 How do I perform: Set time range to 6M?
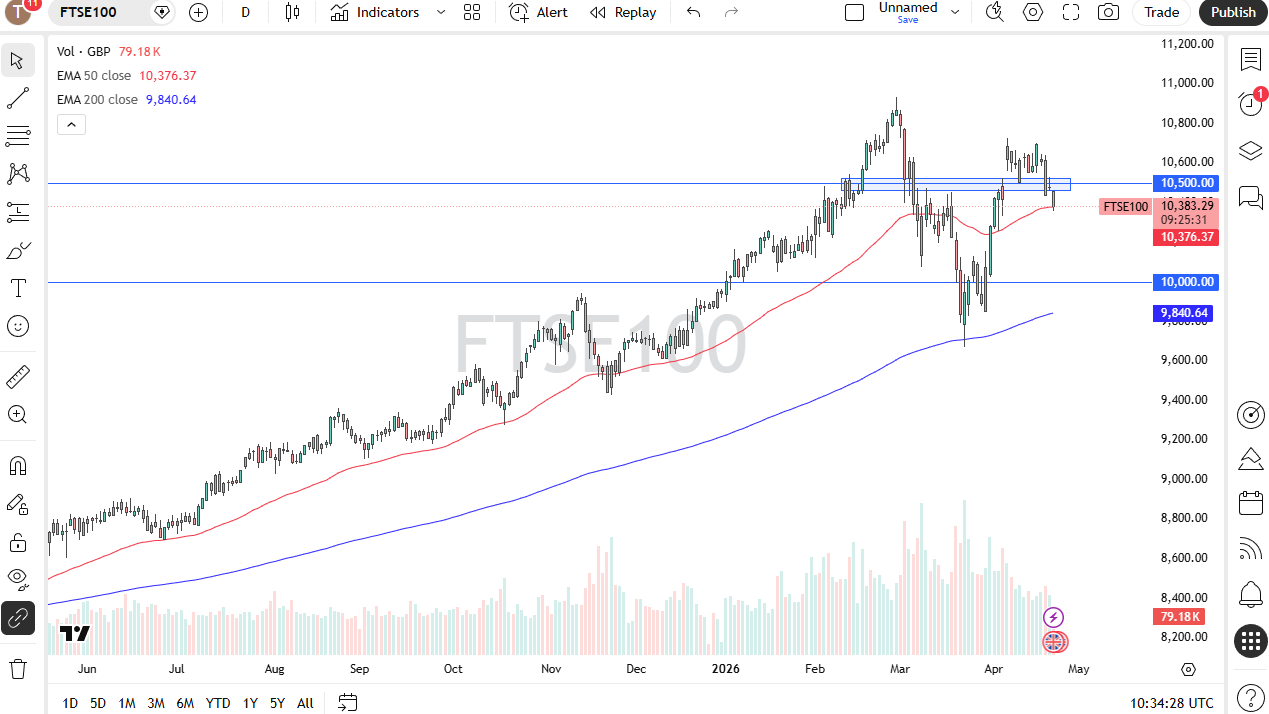click(x=185, y=703)
